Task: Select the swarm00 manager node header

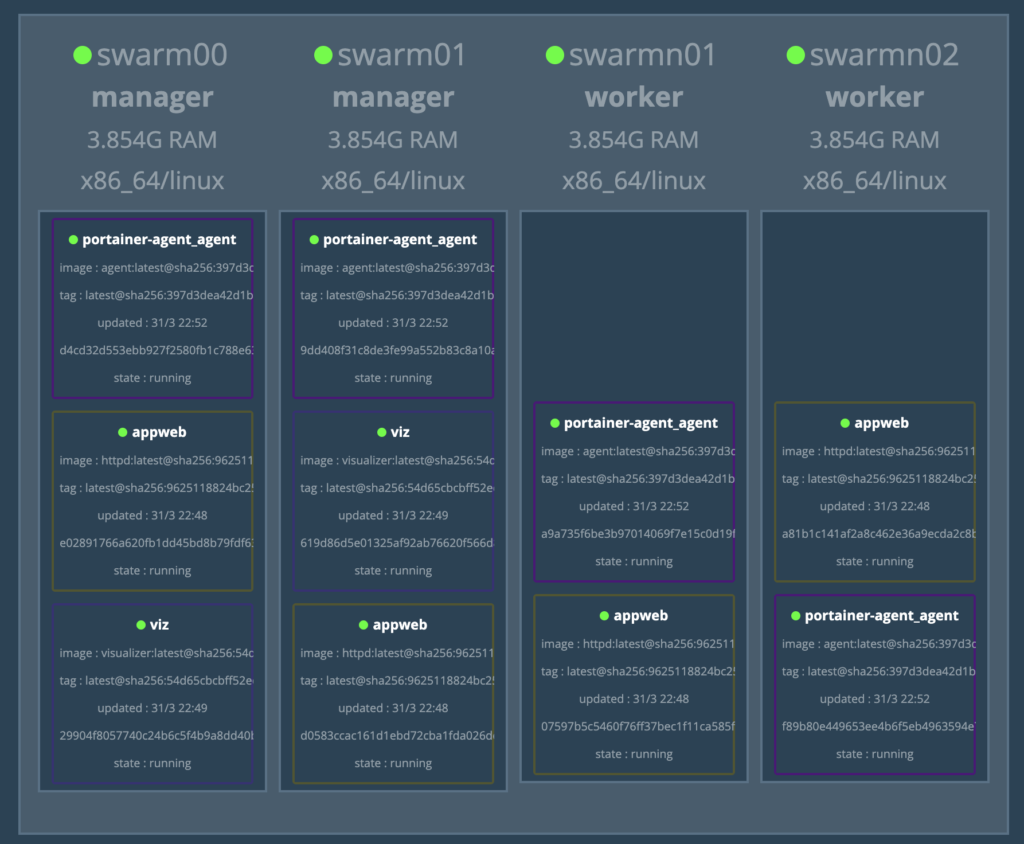Action: 152,97
